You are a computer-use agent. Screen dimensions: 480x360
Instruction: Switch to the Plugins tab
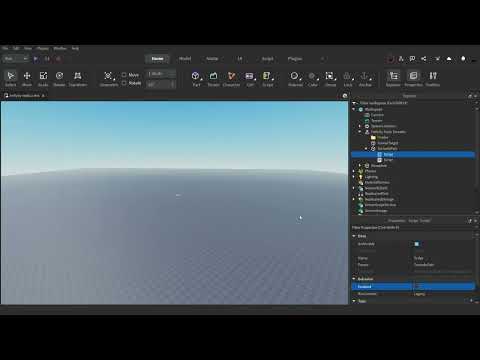[x=295, y=59]
